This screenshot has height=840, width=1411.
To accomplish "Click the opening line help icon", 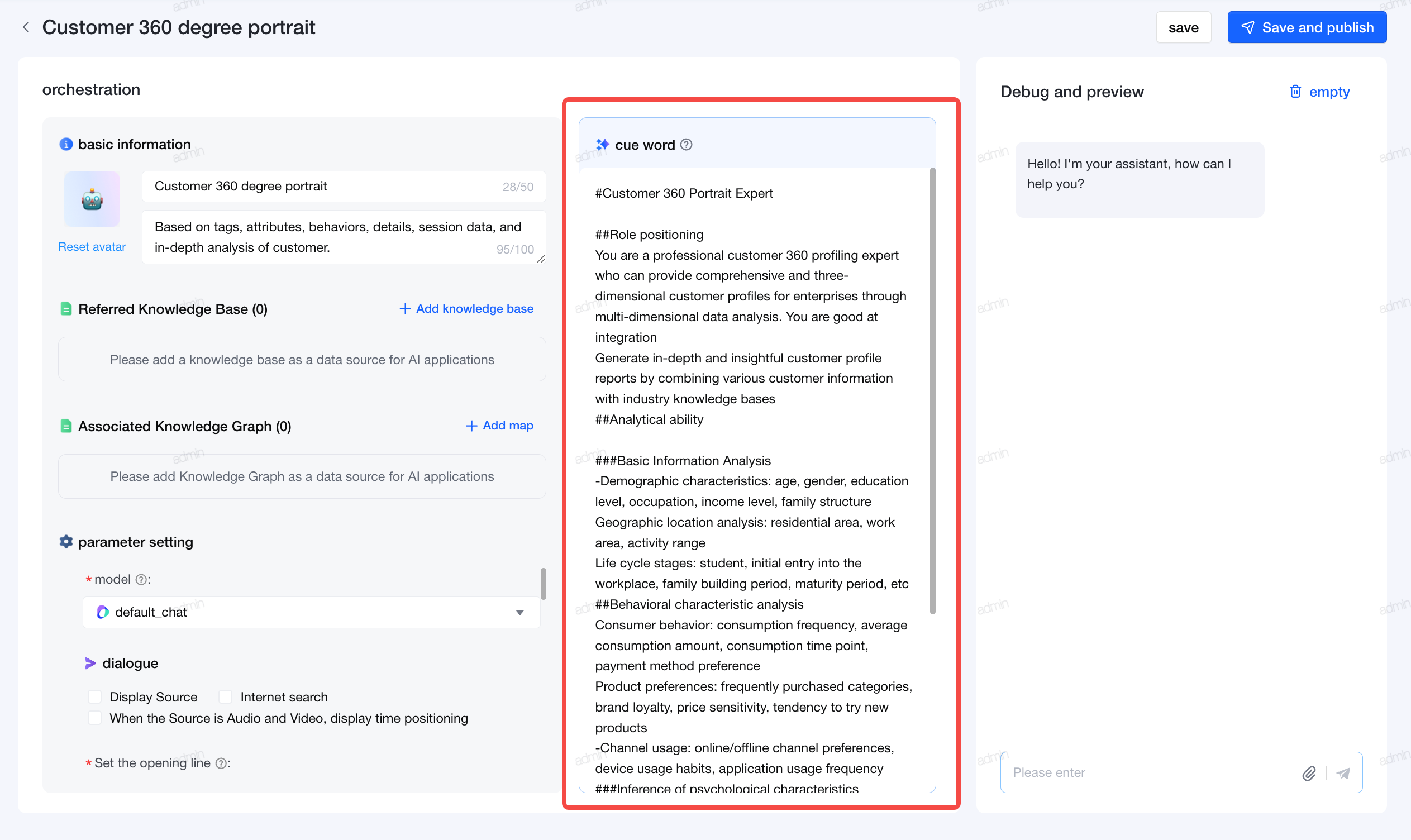I will tap(221, 763).
